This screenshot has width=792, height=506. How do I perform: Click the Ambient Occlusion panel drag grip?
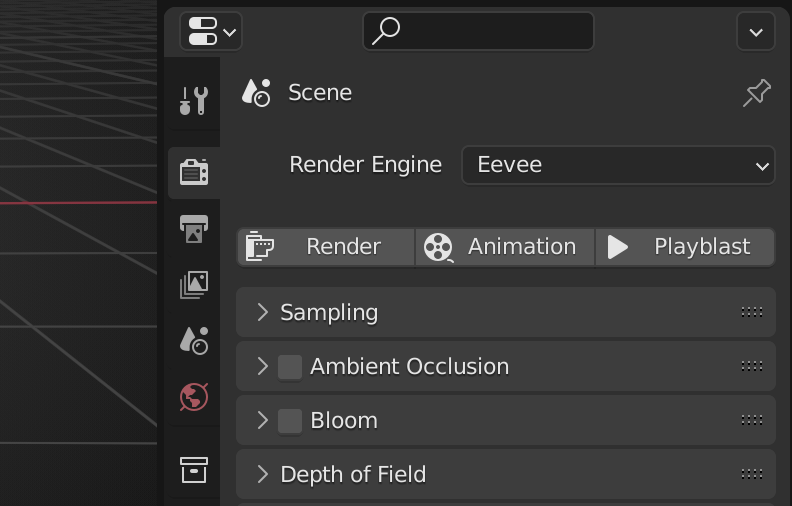[752, 366]
